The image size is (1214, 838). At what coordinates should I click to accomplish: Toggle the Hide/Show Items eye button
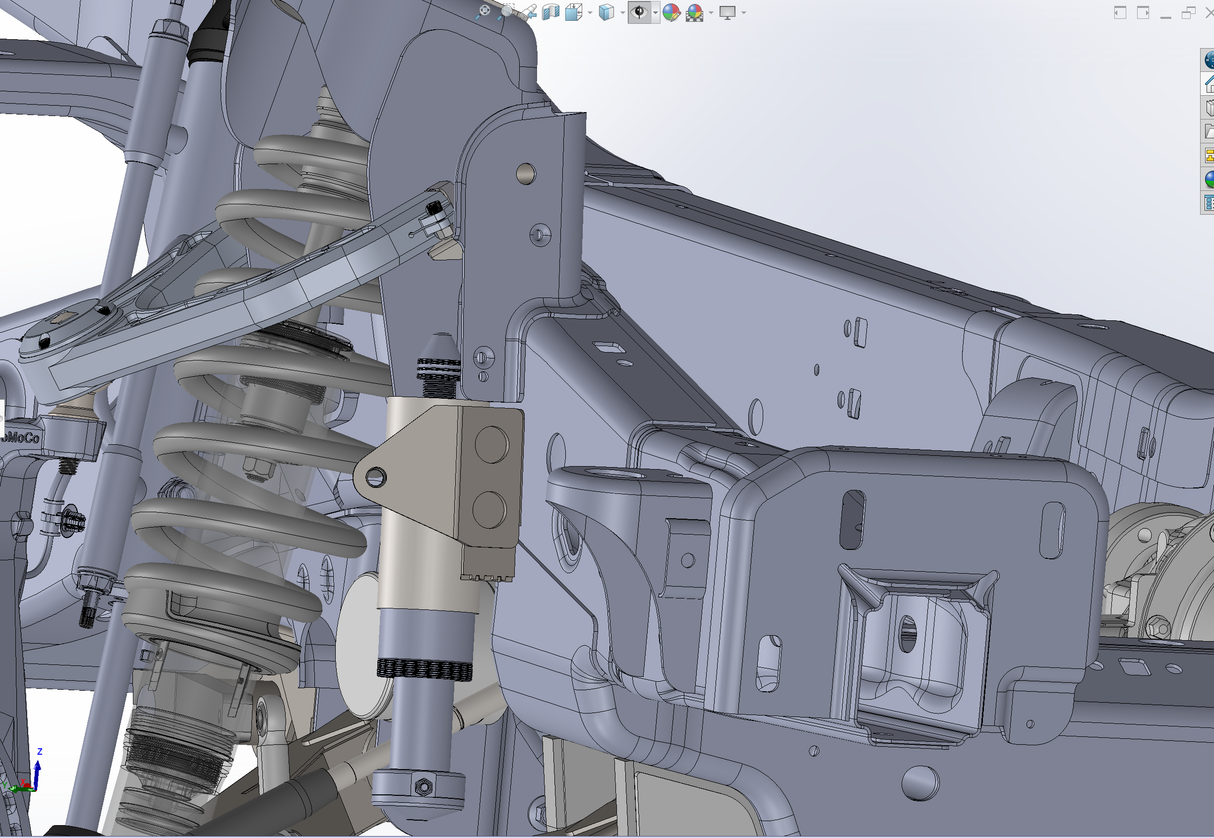pyautogui.click(x=638, y=12)
